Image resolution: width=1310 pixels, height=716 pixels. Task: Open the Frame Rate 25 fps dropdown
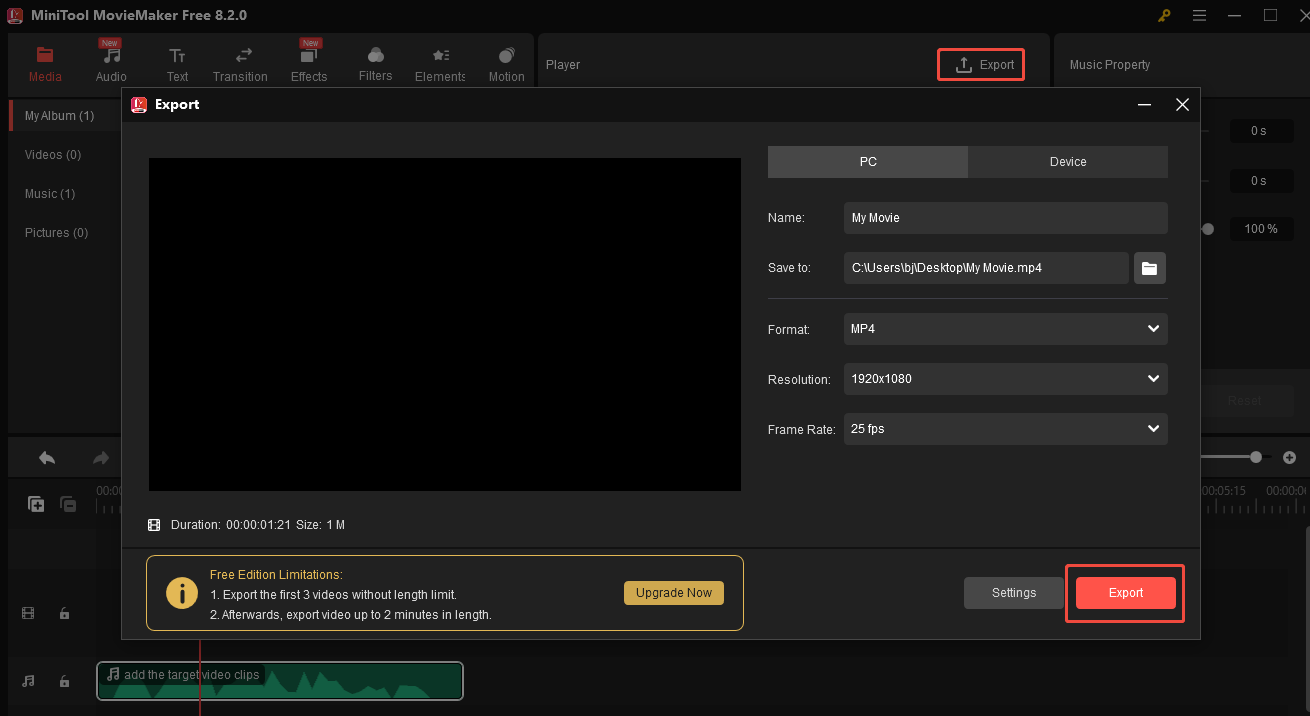(1006, 429)
